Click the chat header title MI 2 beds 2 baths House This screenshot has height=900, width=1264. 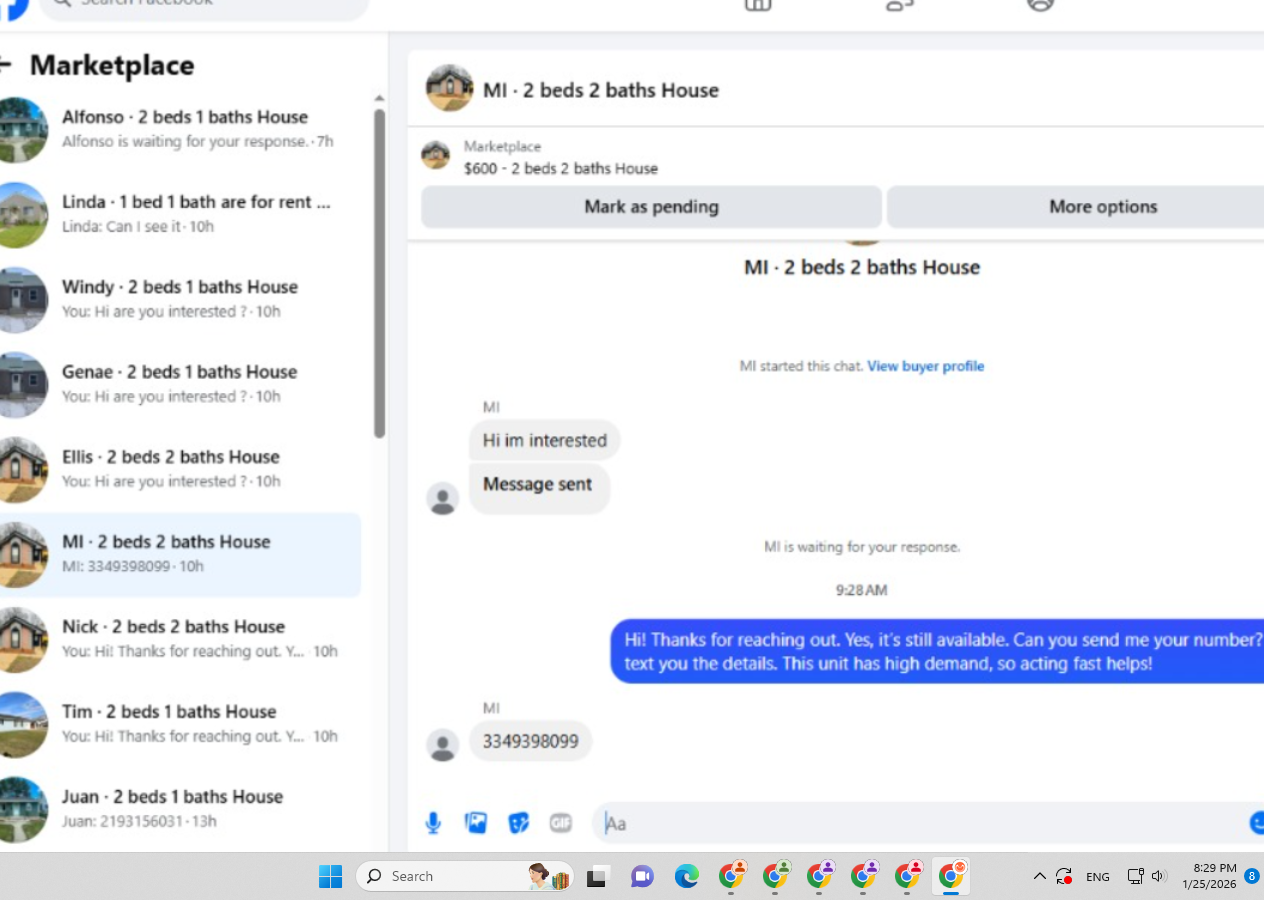click(601, 90)
